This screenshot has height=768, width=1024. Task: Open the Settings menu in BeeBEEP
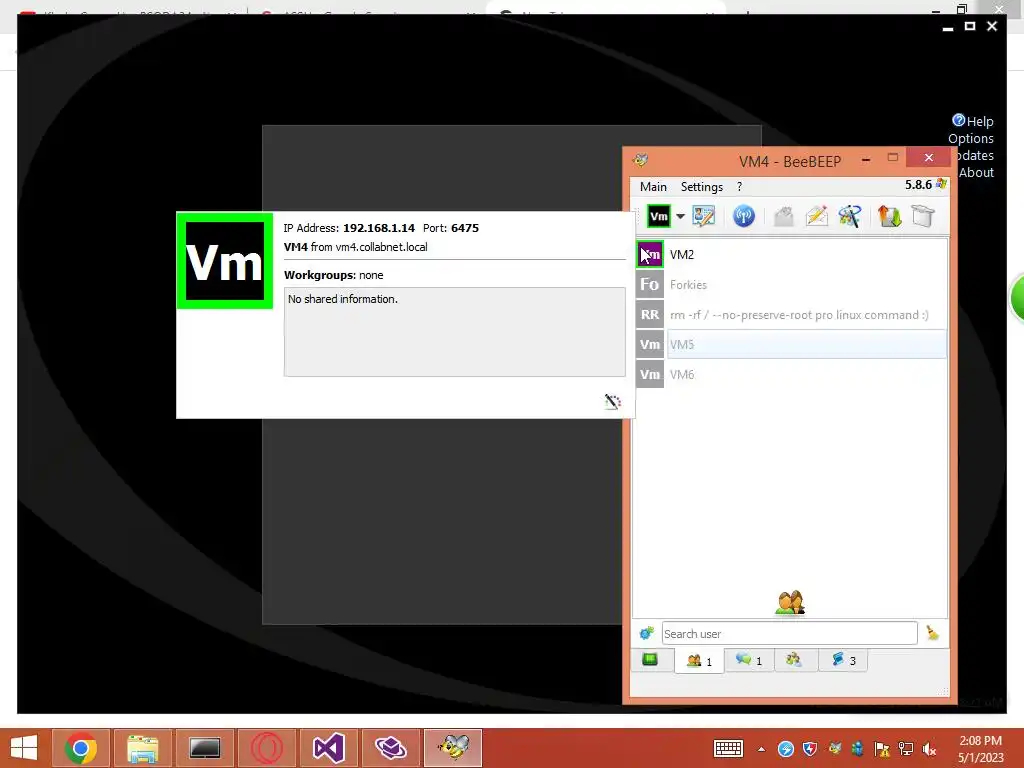pos(701,187)
